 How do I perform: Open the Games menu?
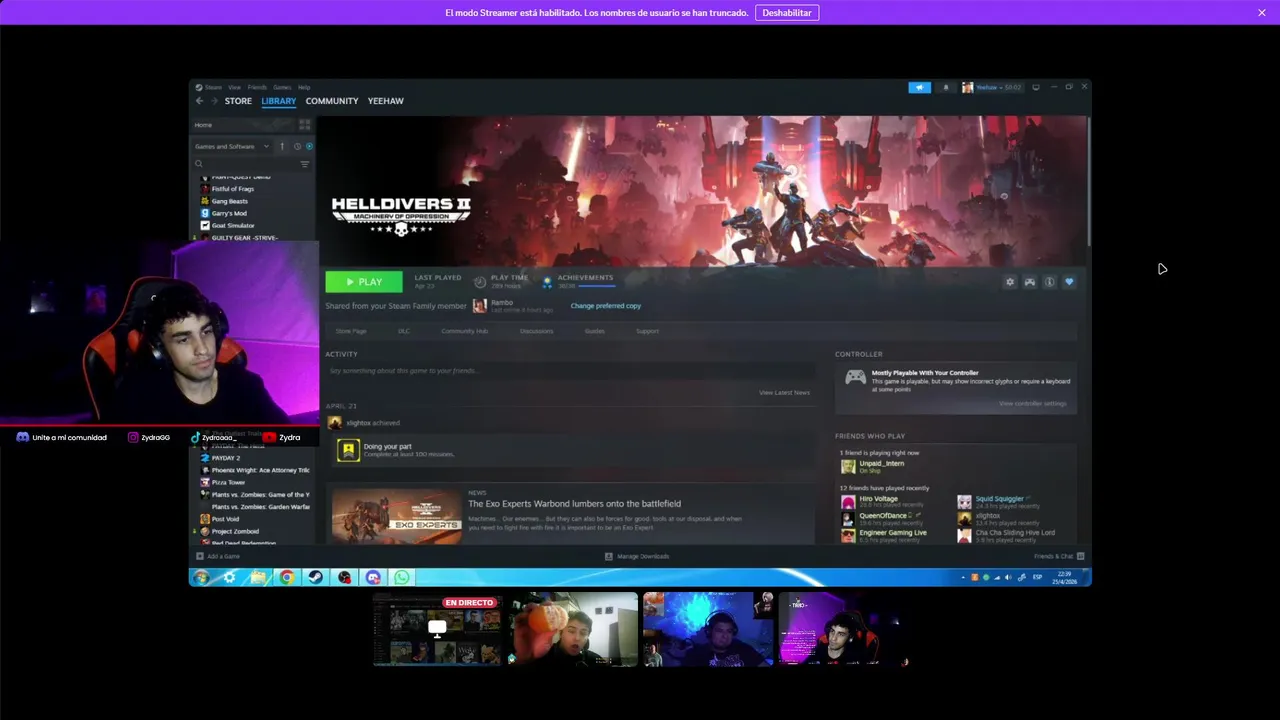tap(282, 87)
